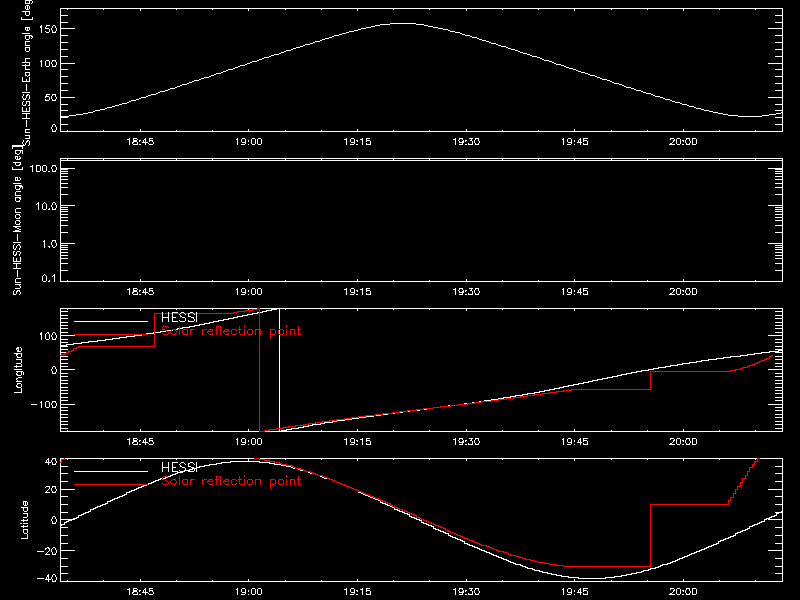Click the 19:15 time label under the Earth angle plot
This screenshot has height=600, width=800.
point(358,142)
